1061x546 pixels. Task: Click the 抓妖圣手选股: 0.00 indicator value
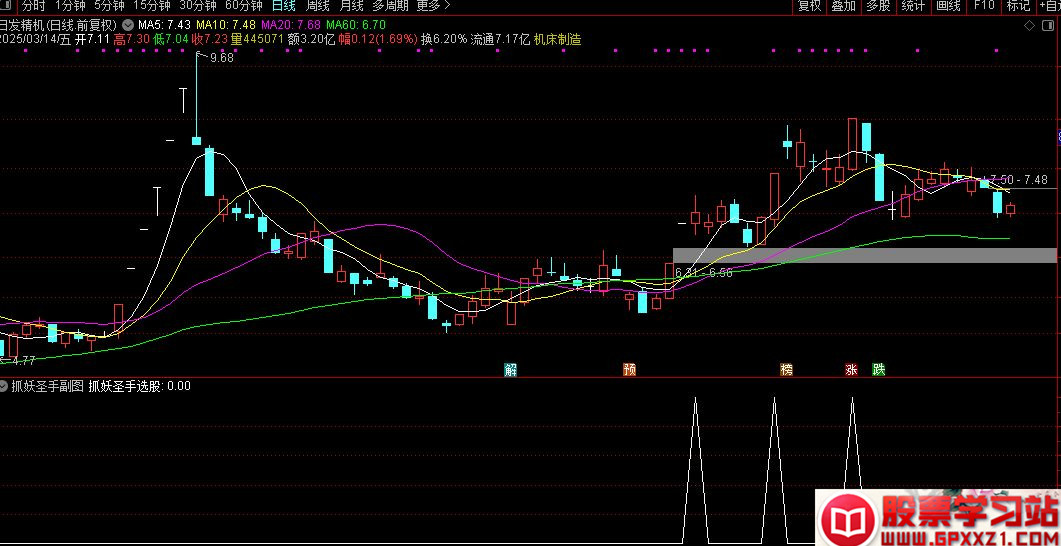click(x=140, y=386)
